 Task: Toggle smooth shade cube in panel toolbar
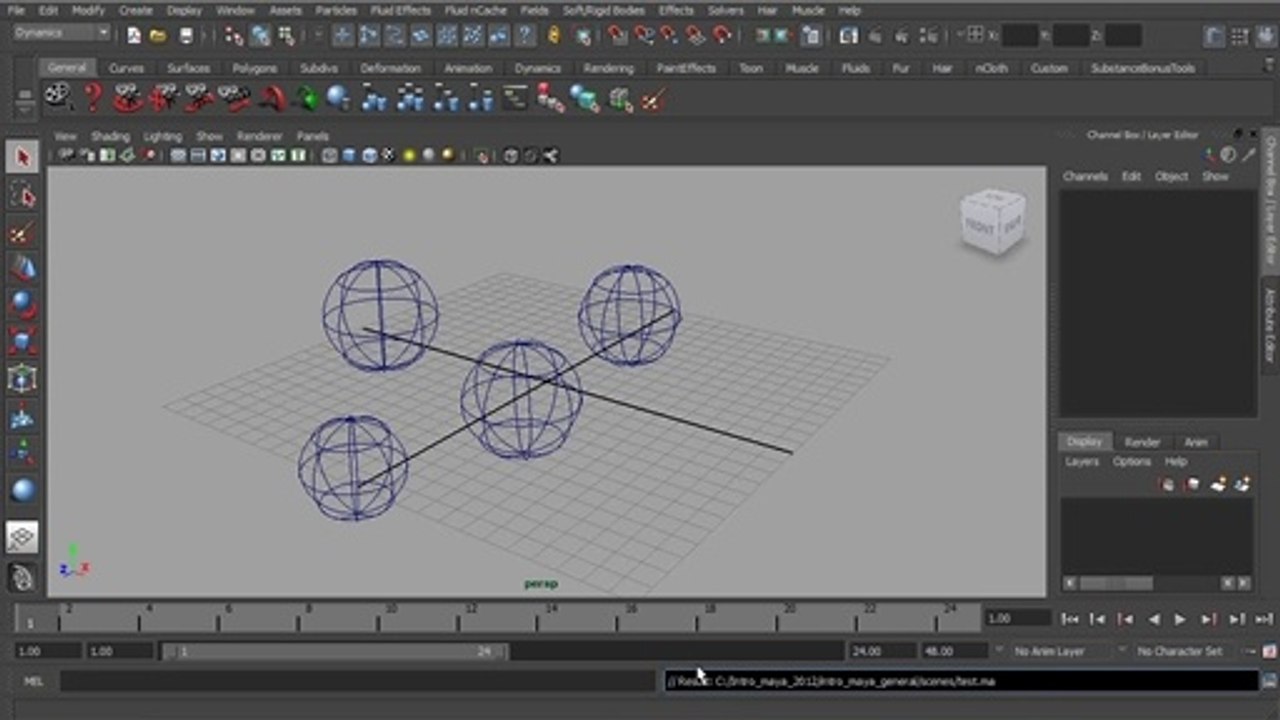(x=349, y=155)
